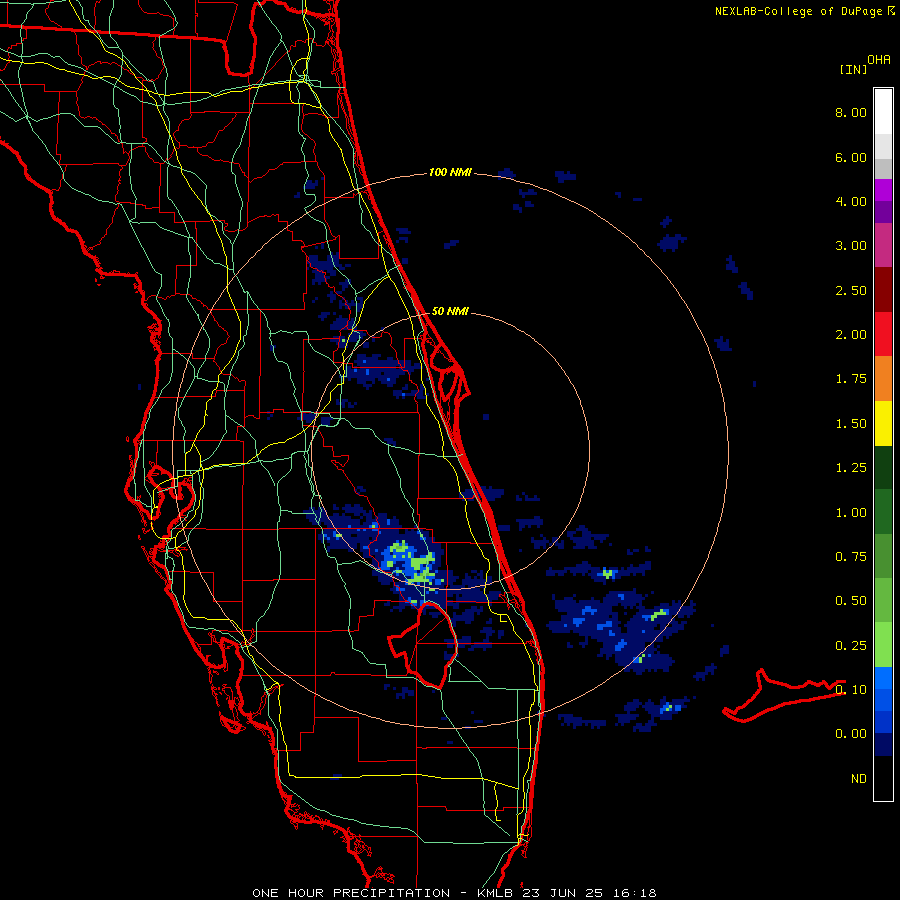Click the '8.00' scale label
Viewport: 900px width, 900px height.
pyautogui.click(x=851, y=112)
